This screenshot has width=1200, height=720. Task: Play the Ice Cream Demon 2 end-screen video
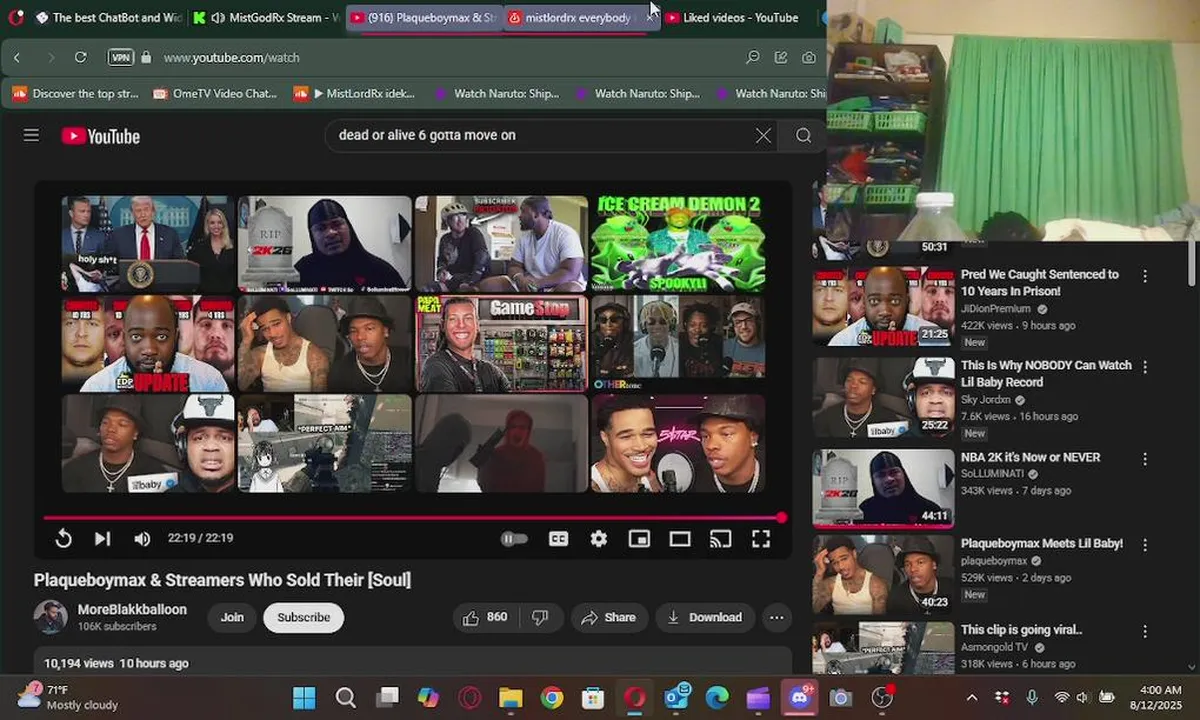click(678, 243)
